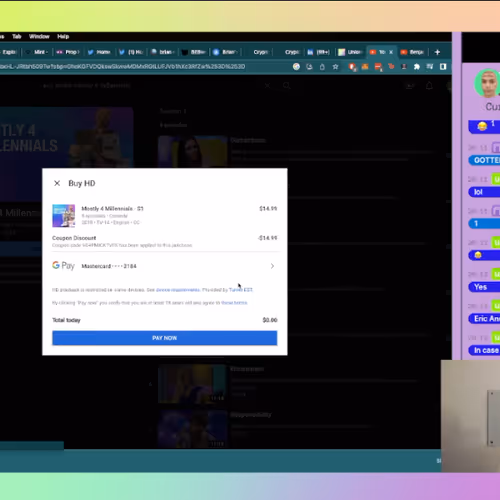This screenshot has width=500, height=500.
Task: Click the share icon in address bar
Action: coord(322,67)
